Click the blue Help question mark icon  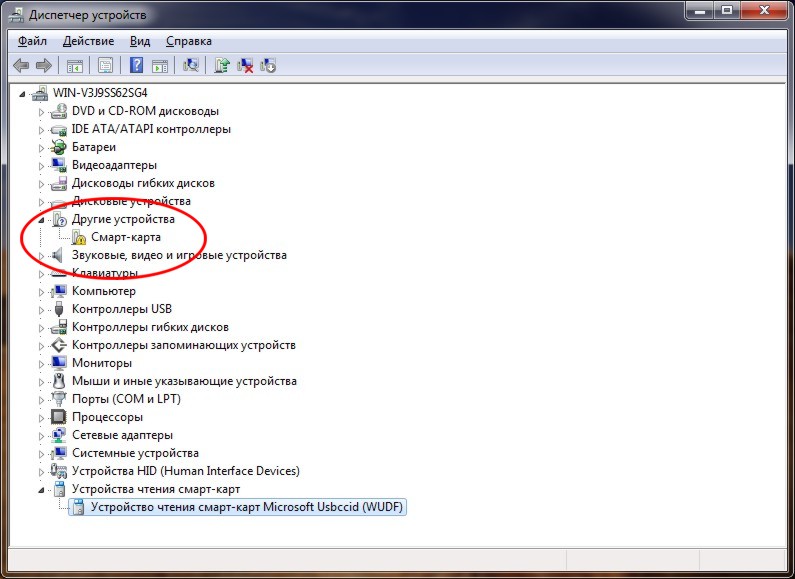[137, 66]
